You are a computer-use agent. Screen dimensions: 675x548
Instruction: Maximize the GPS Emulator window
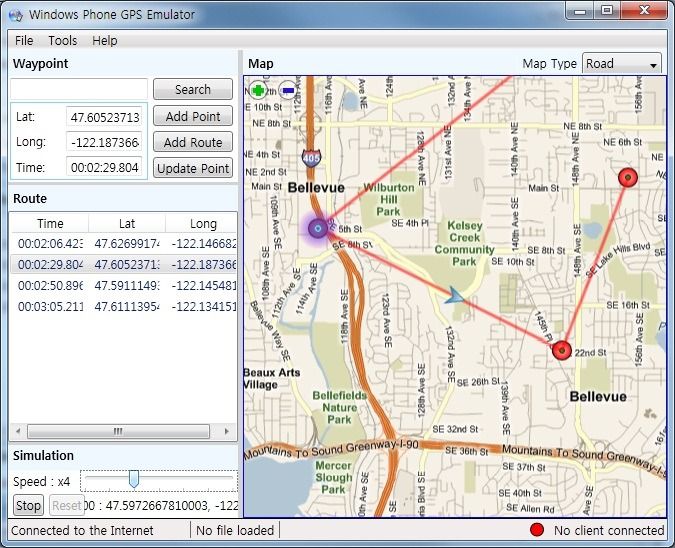(607, 11)
